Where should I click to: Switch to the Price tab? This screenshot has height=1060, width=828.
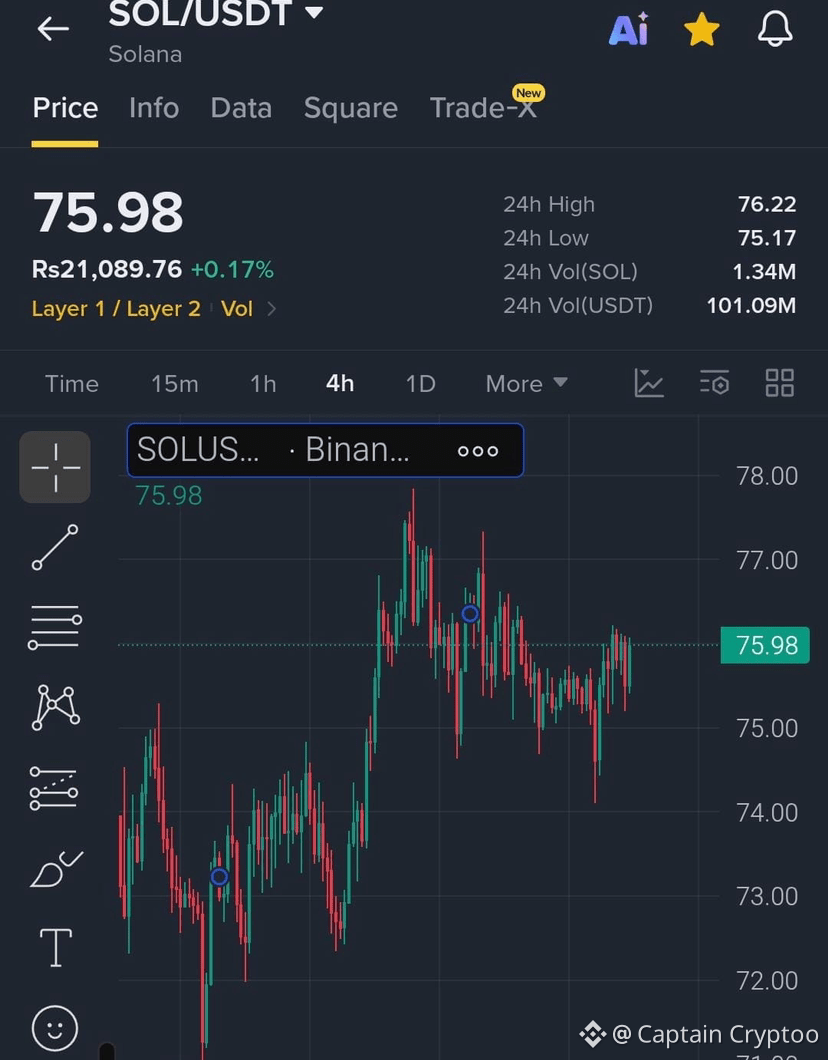click(65, 108)
